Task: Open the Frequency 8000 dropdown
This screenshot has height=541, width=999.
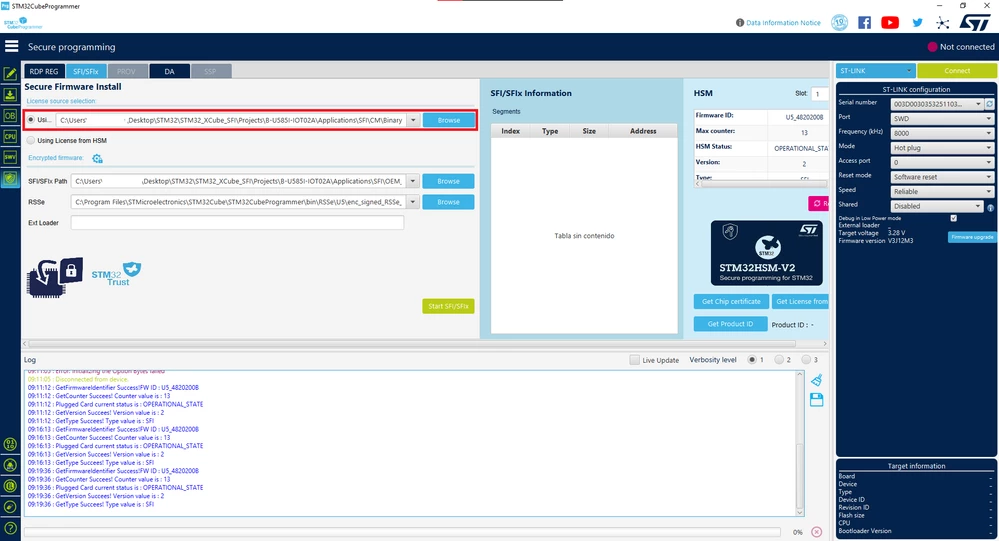Action: (x=942, y=133)
